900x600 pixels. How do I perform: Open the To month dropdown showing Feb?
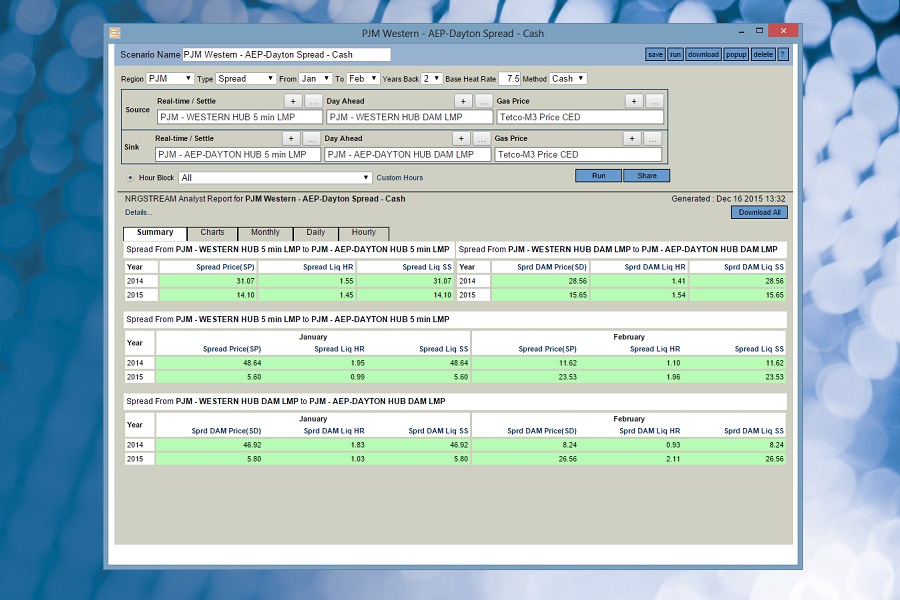click(363, 79)
